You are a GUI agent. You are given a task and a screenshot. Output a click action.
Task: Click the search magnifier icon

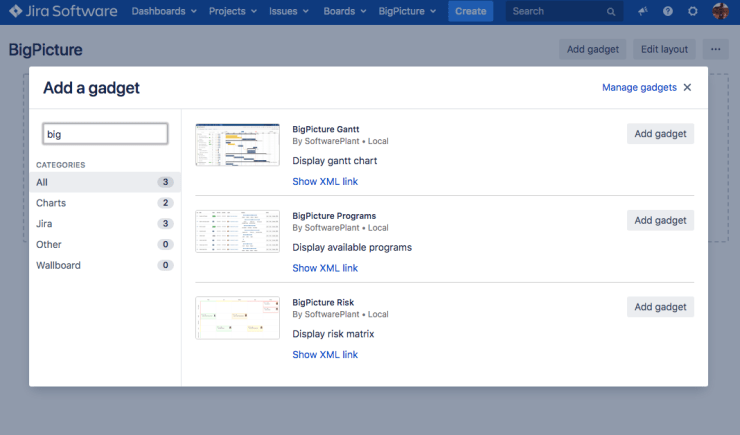pyautogui.click(x=611, y=12)
